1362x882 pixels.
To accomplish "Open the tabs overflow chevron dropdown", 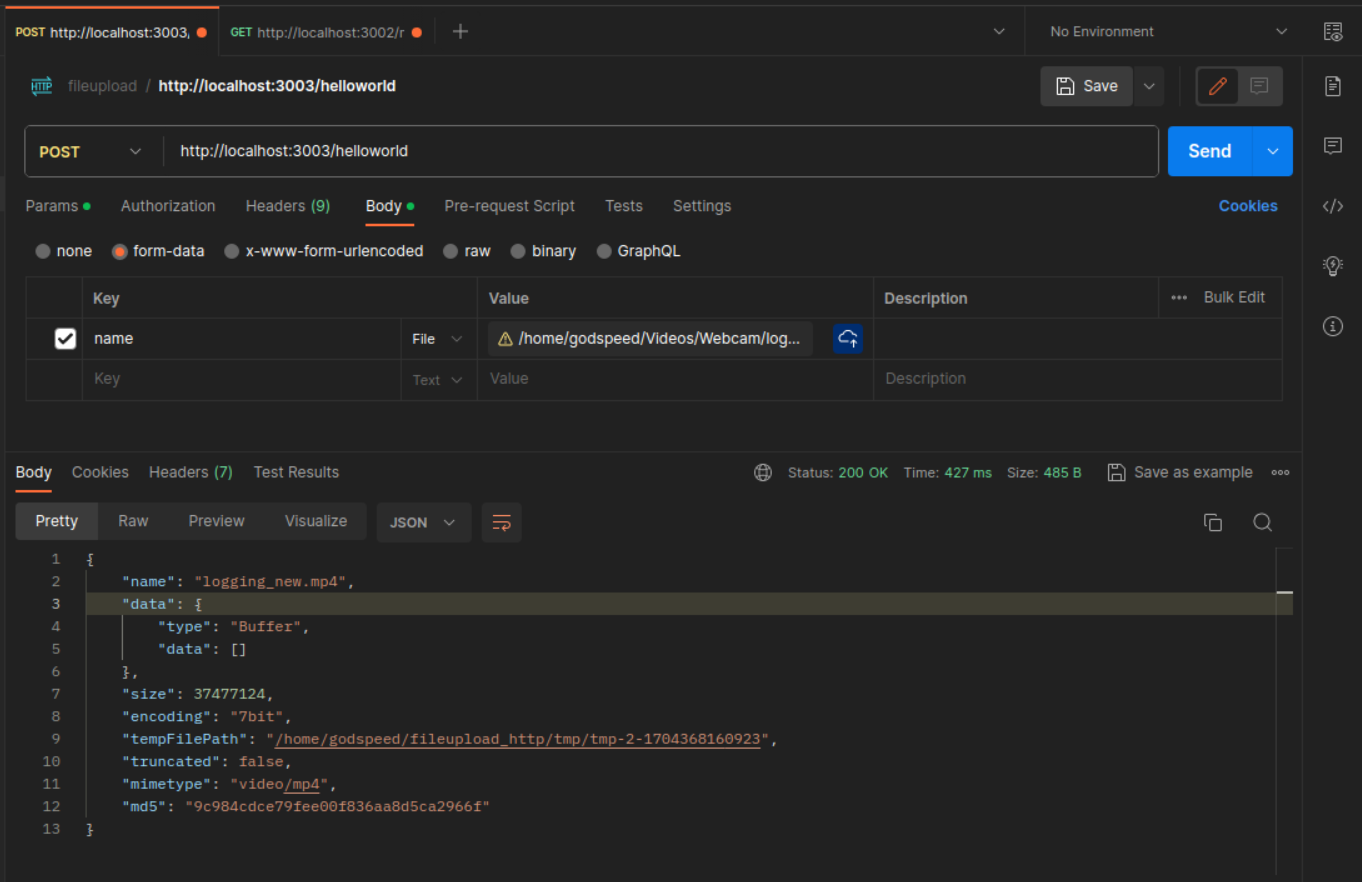I will click(999, 32).
